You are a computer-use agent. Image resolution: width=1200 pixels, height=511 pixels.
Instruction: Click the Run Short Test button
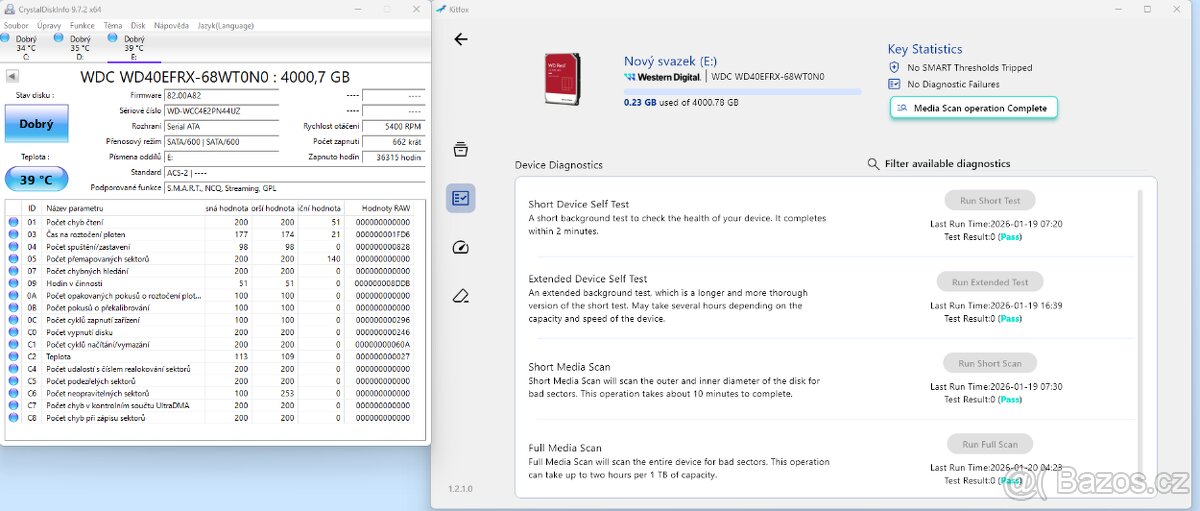(x=990, y=200)
